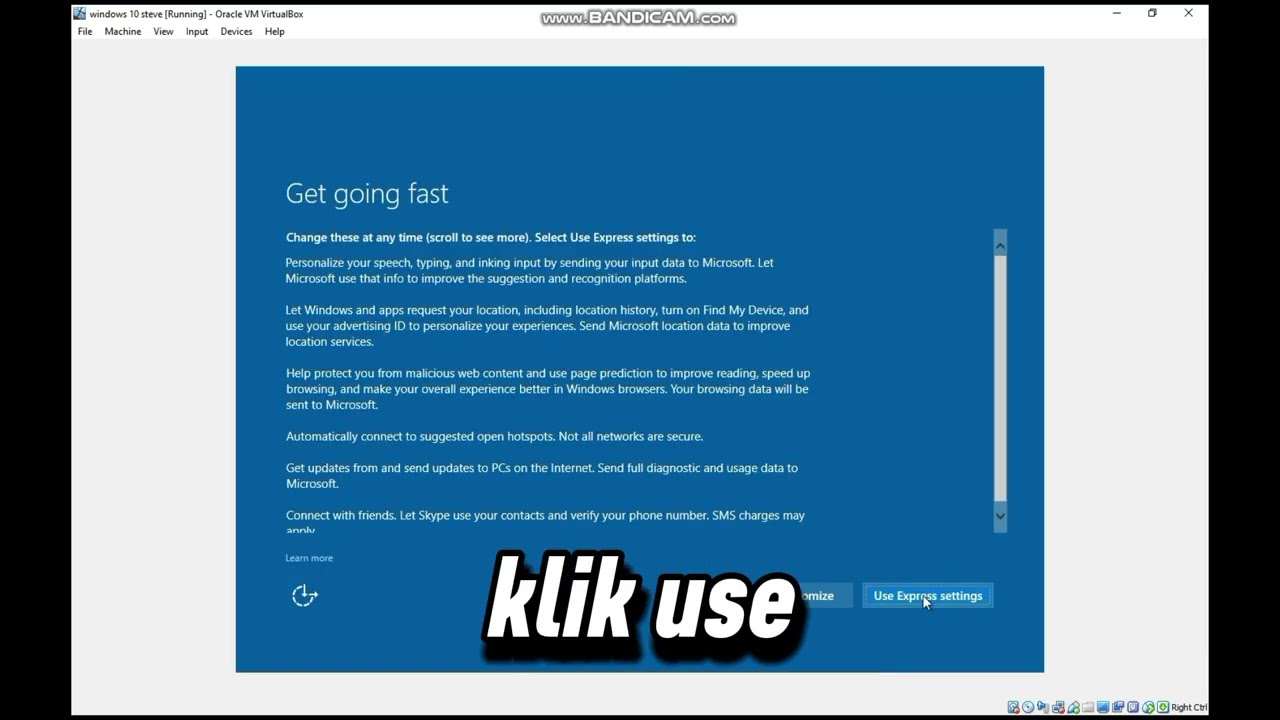Click the 'Automatically connect to suggested open hotspots' line

(x=494, y=436)
